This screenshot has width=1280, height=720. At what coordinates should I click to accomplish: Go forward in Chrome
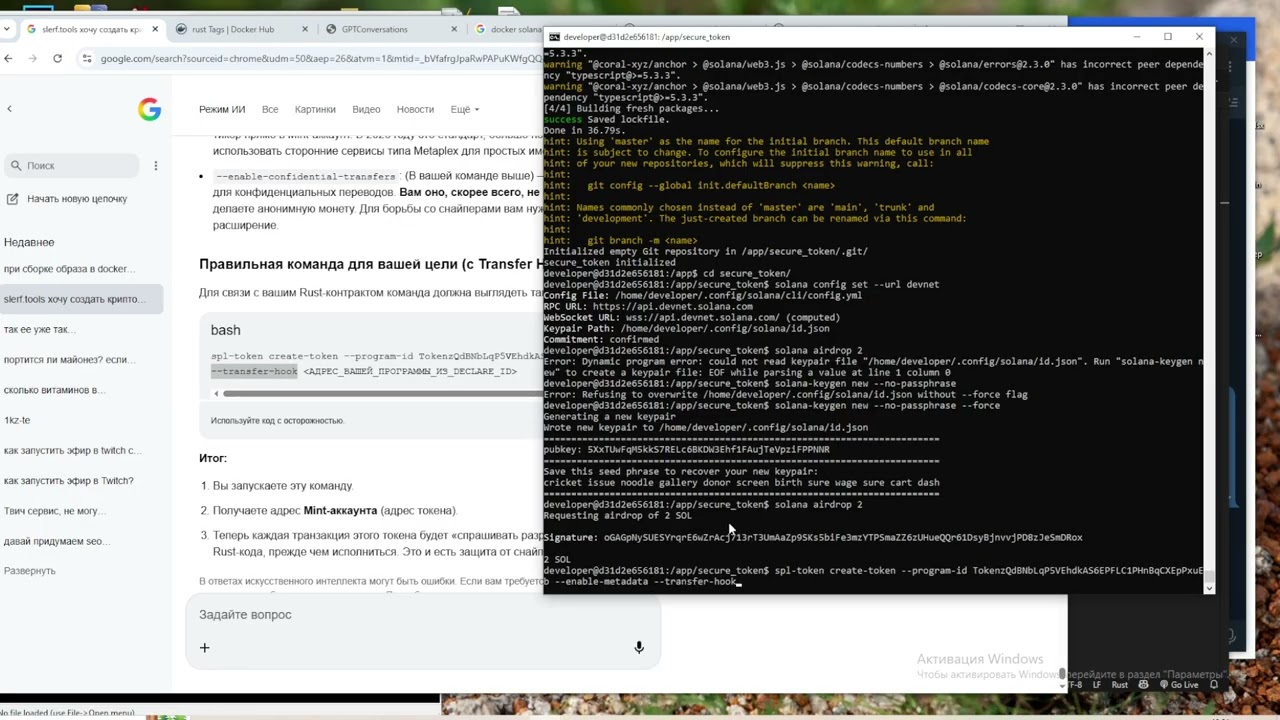33,59
